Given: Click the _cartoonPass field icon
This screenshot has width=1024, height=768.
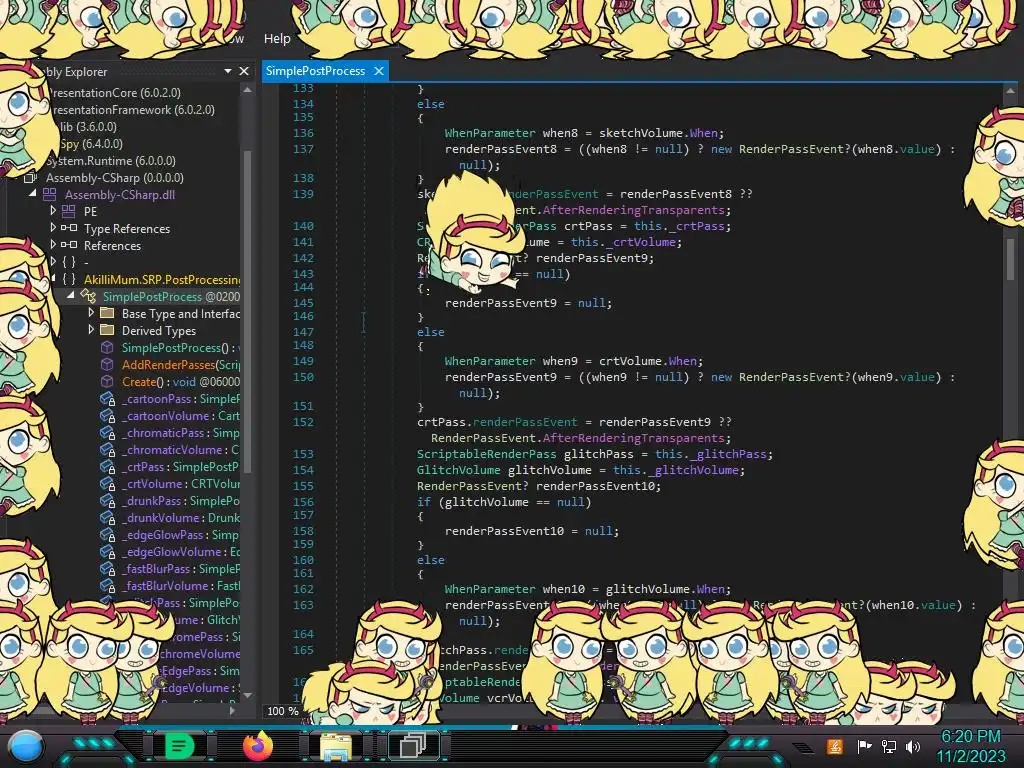Looking at the screenshot, I should (x=108, y=398).
